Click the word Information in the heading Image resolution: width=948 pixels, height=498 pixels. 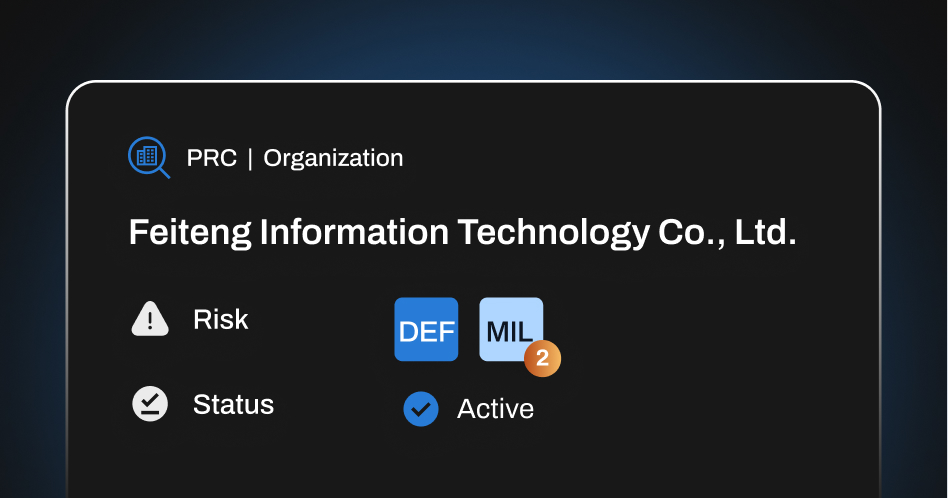tap(354, 232)
